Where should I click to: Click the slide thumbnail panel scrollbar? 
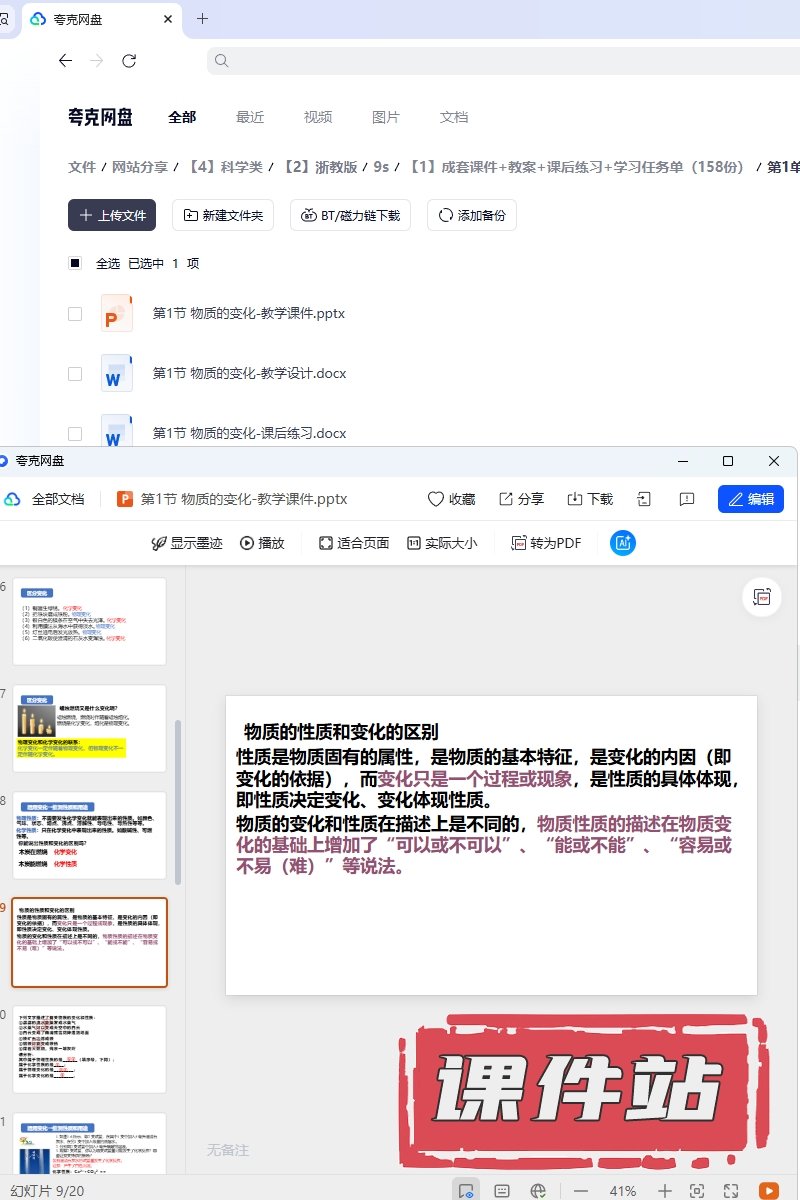click(x=178, y=800)
